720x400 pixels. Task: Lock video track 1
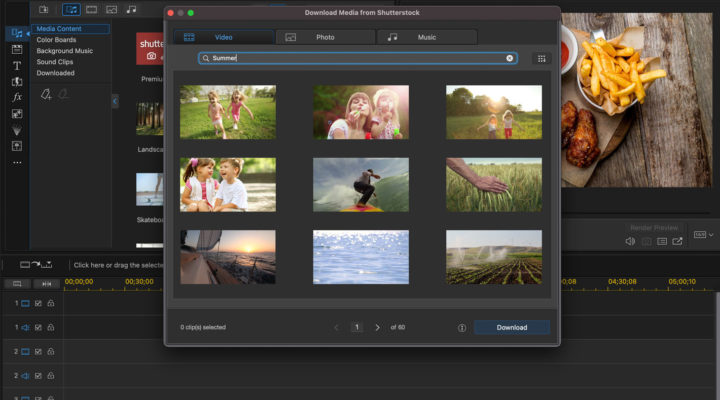coord(51,303)
